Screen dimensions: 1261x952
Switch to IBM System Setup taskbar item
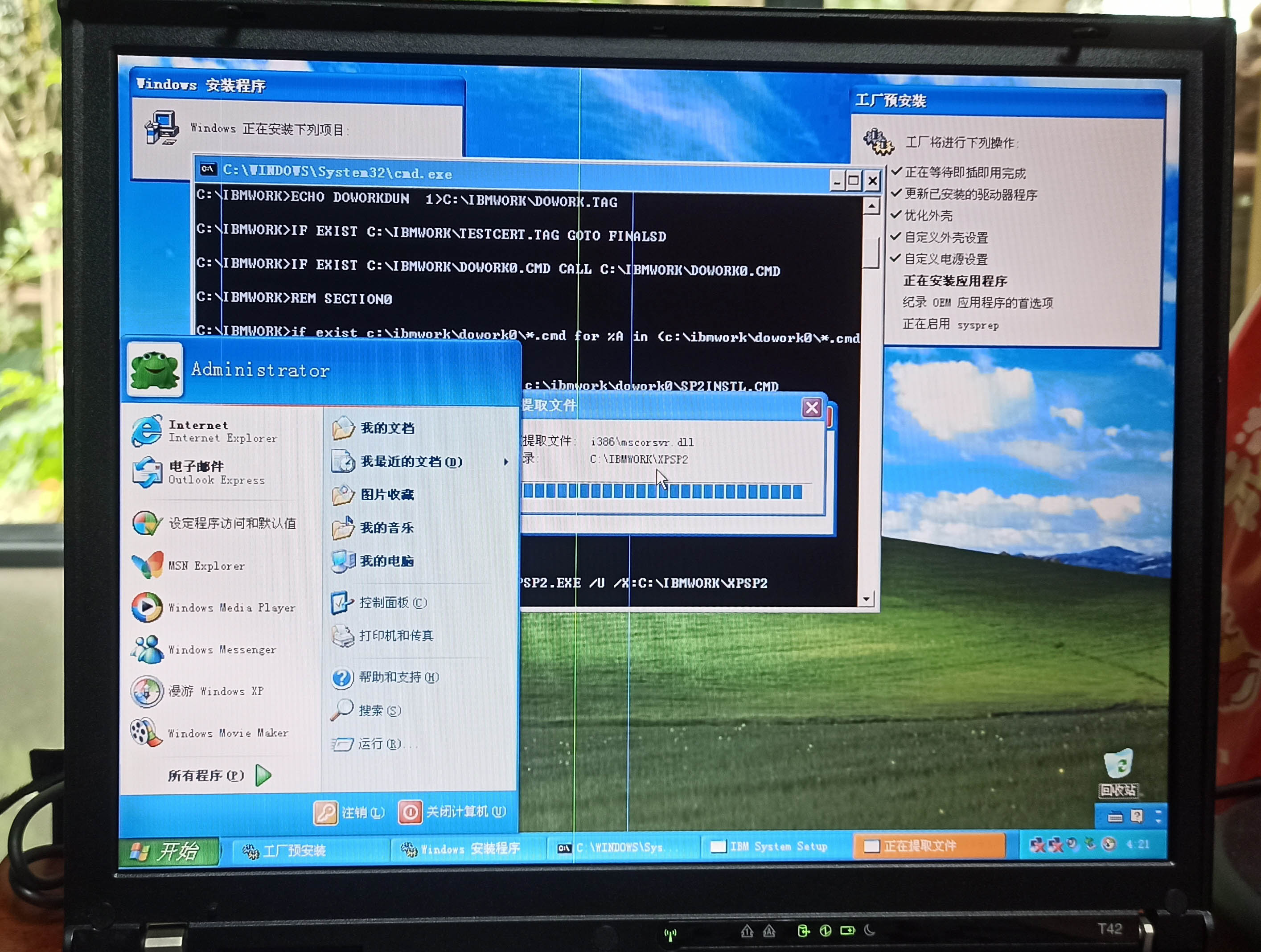click(775, 846)
